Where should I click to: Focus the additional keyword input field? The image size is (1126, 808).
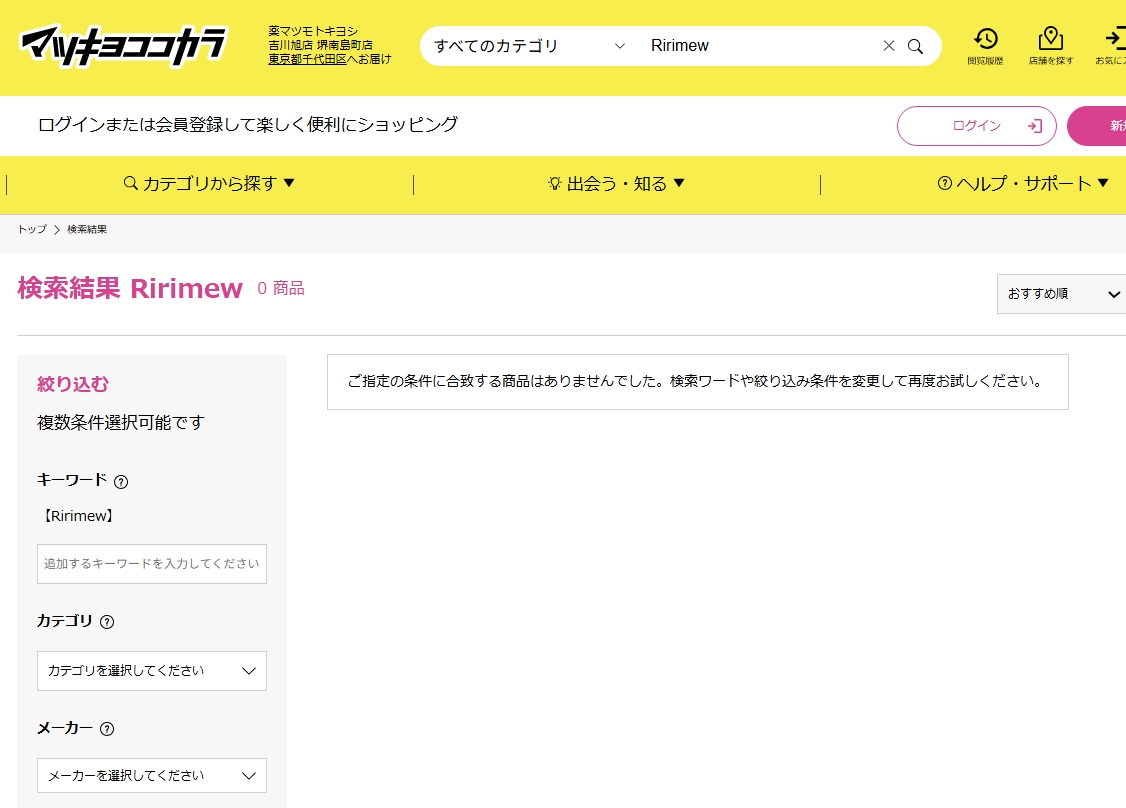point(152,564)
